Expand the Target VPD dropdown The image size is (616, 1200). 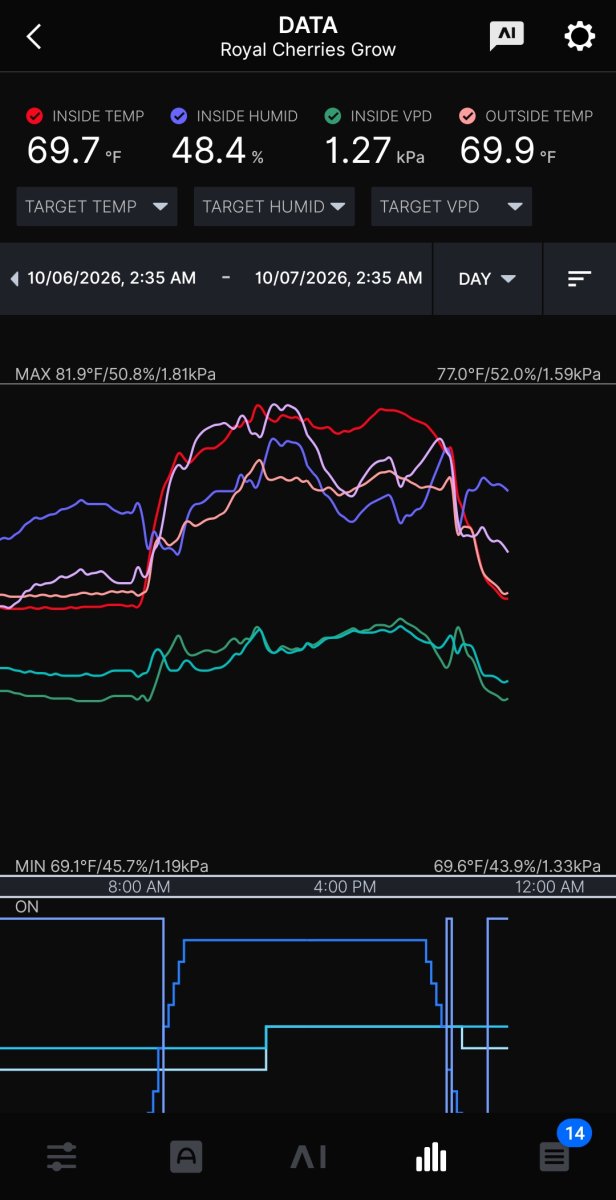(x=451, y=207)
